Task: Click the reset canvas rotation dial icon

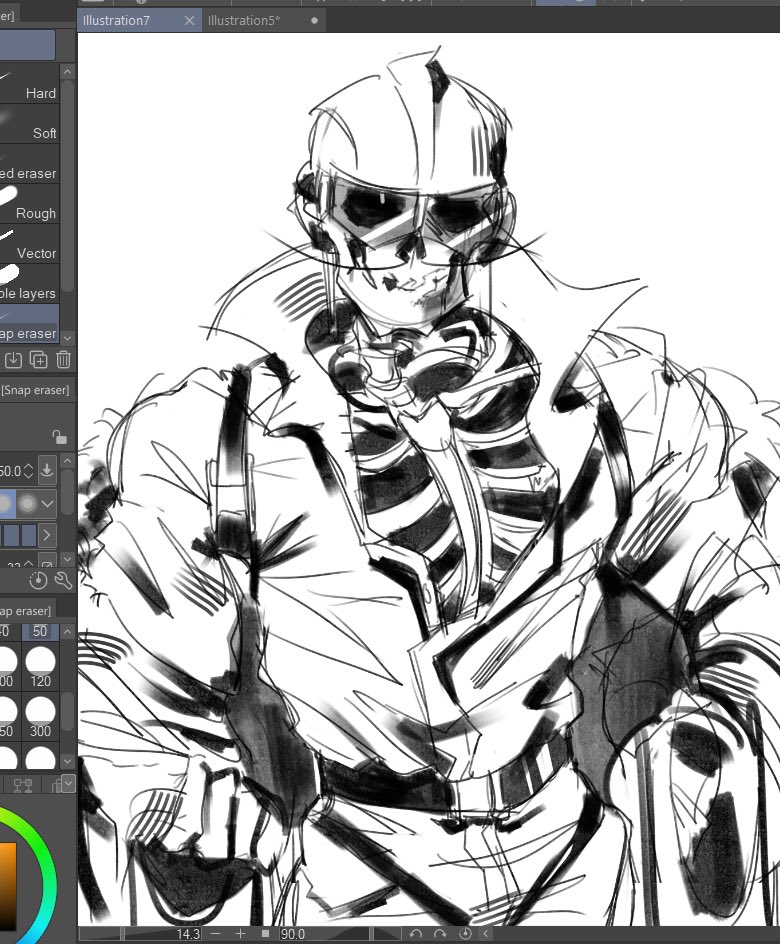Action: pos(465,934)
